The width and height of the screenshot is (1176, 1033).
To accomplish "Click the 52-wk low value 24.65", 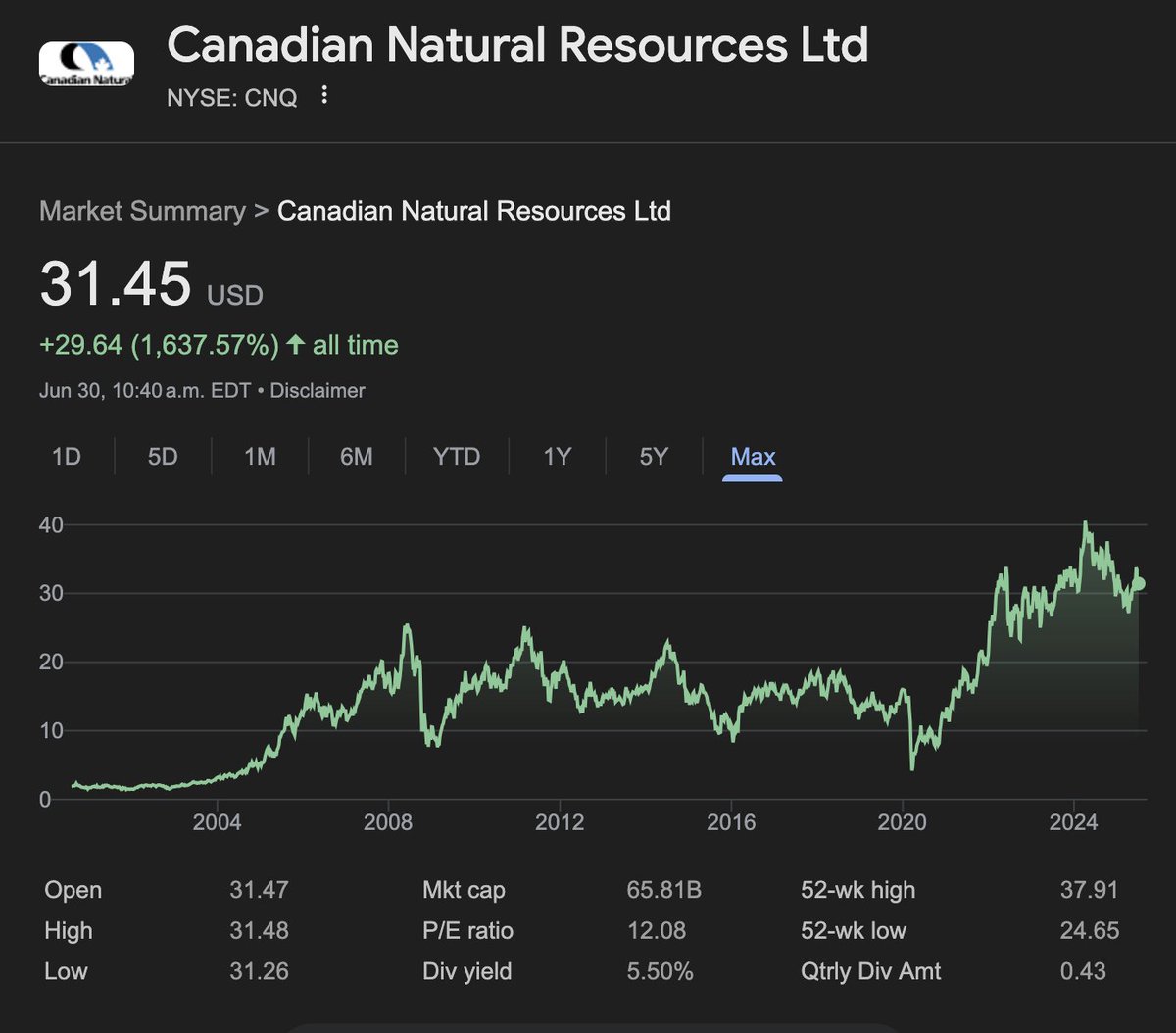I will click(x=1089, y=931).
